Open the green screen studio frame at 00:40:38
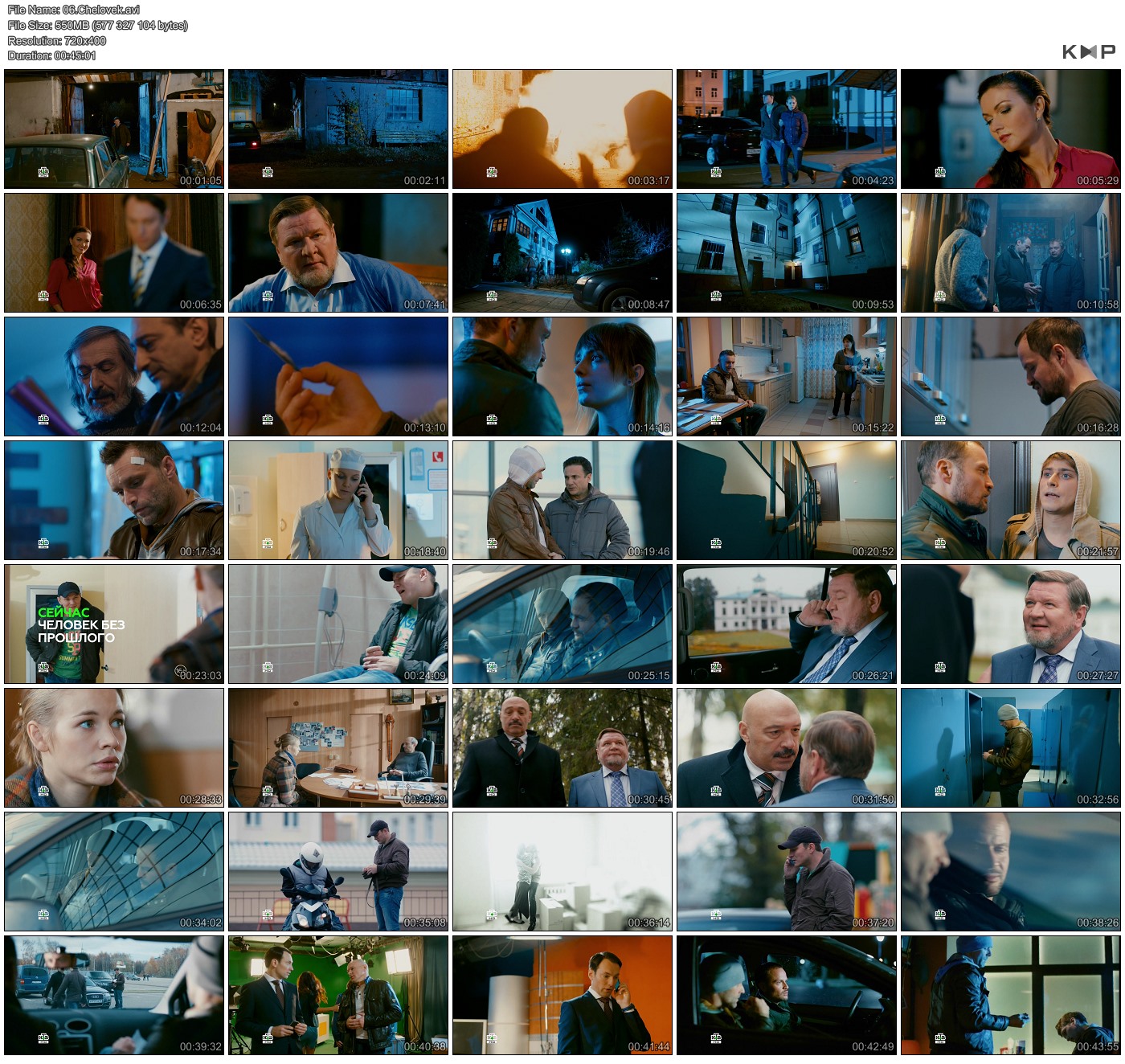Screen dimensions: 1125x1064 click(x=337, y=995)
